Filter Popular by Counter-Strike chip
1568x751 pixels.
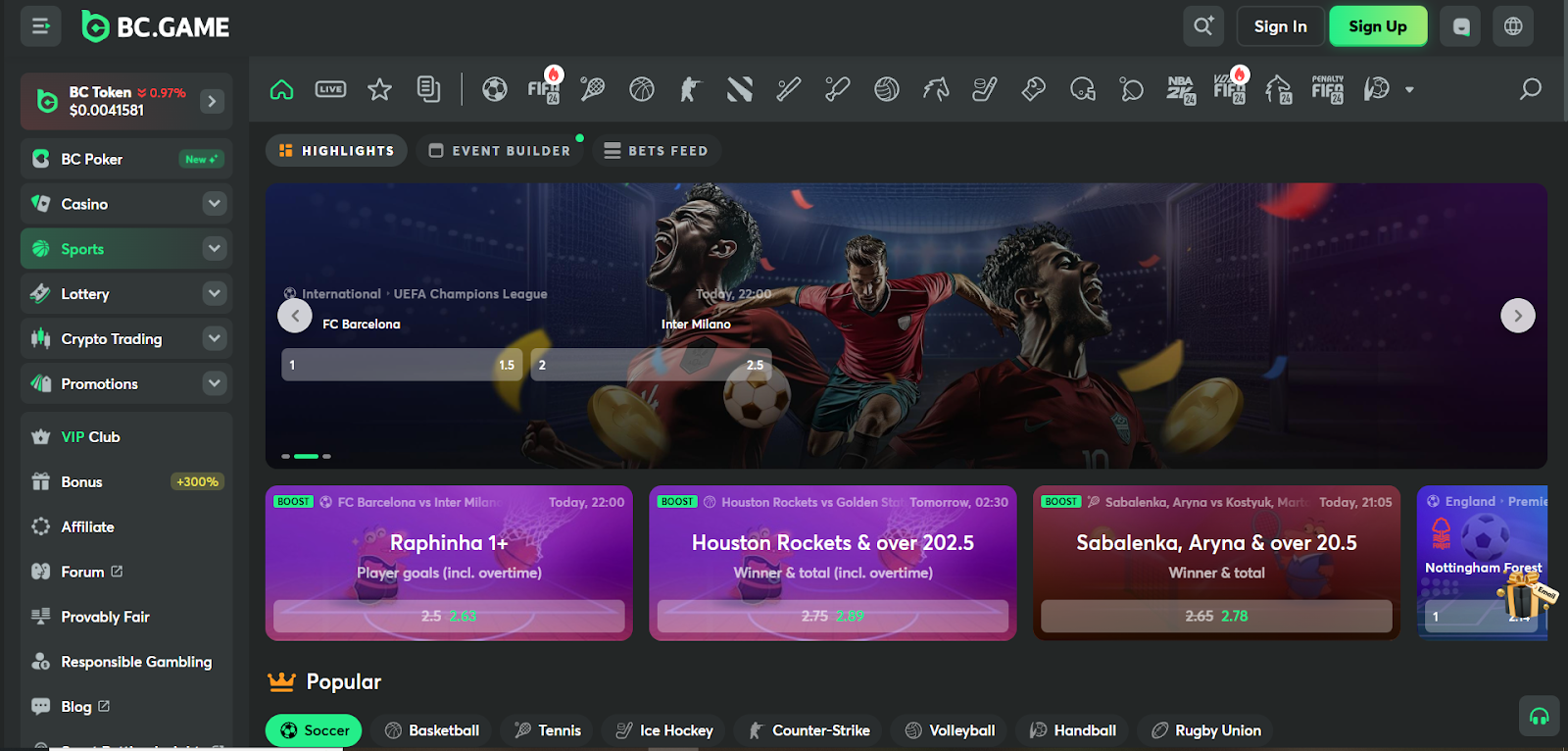tap(808, 730)
